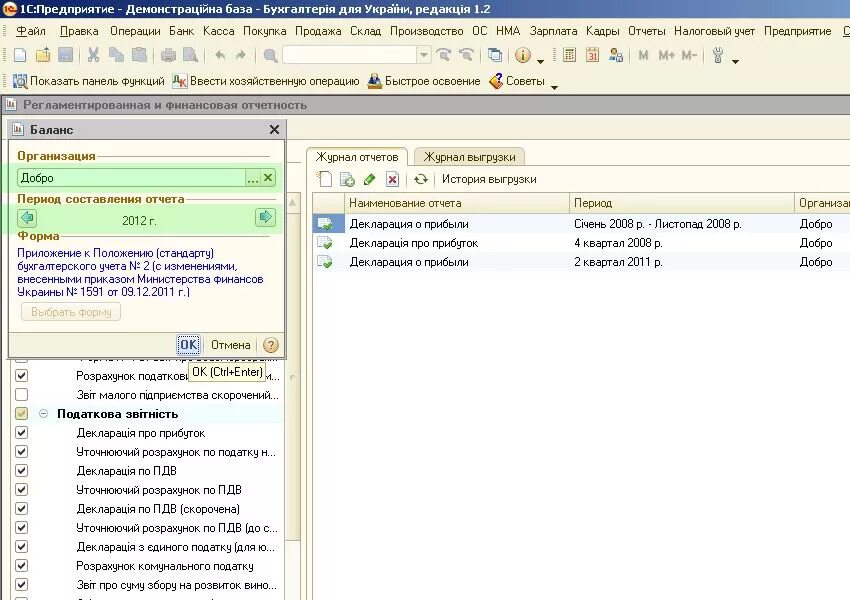Screen dimensions: 850x600
Task: Click История выгрузки button
Action: (x=489, y=179)
